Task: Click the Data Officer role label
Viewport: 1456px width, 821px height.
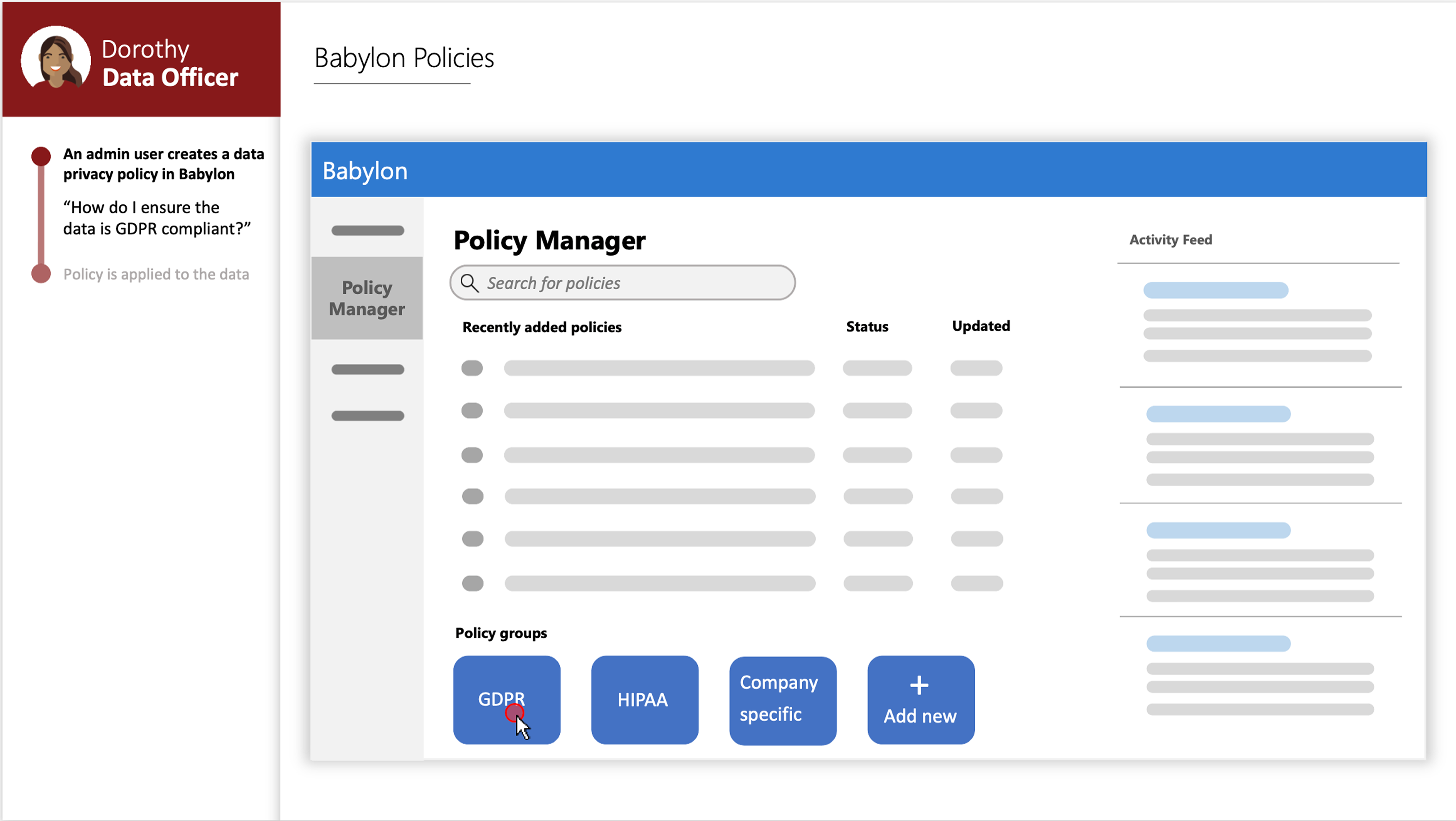Action: tap(170, 77)
